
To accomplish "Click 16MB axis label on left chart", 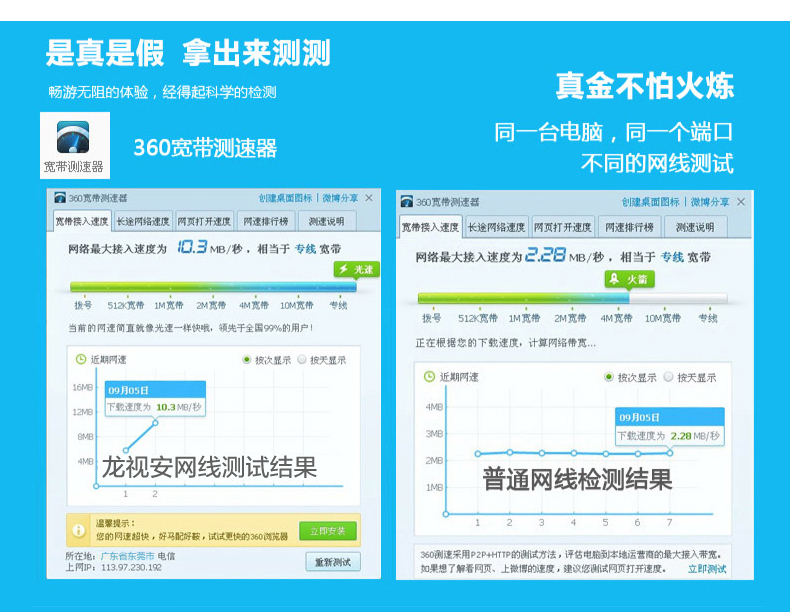I will pyautogui.click(x=83, y=387).
